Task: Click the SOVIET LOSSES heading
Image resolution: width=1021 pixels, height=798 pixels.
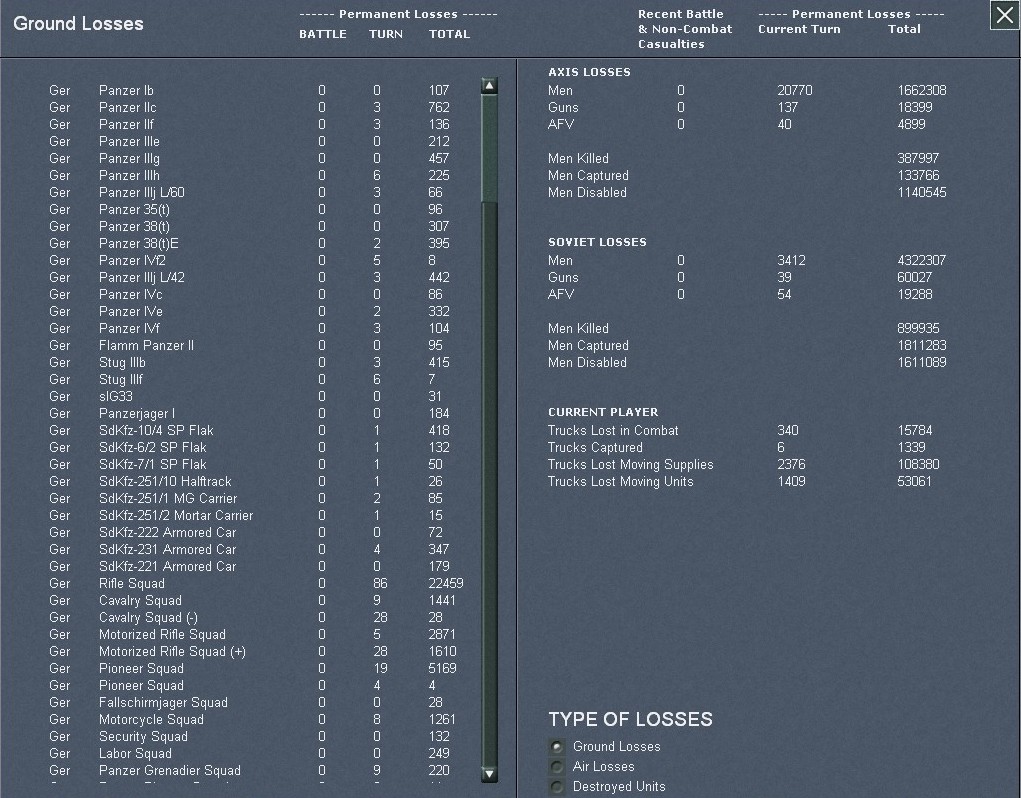Action: click(x=597, y=242)
